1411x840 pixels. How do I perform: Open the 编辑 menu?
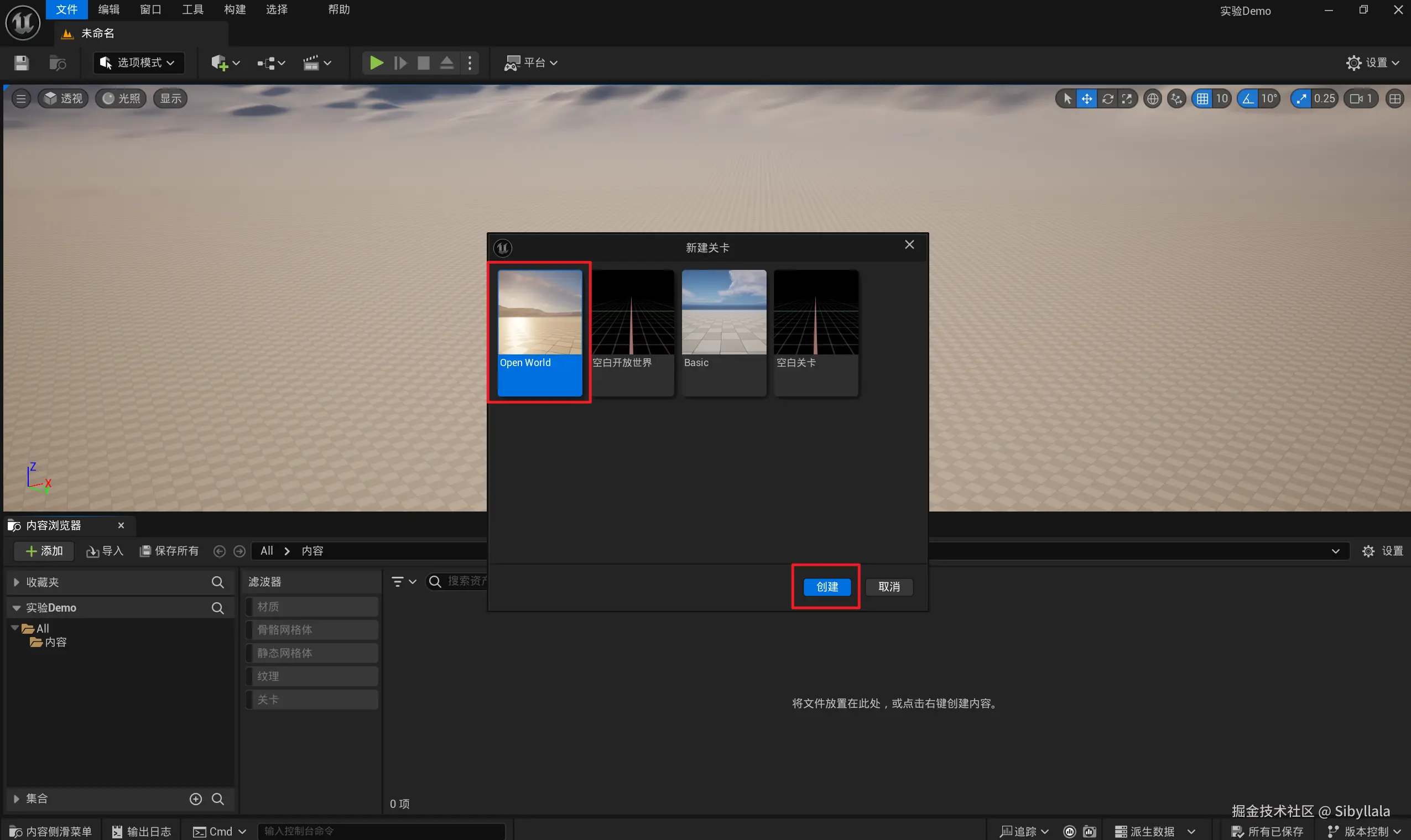(108, 9)
